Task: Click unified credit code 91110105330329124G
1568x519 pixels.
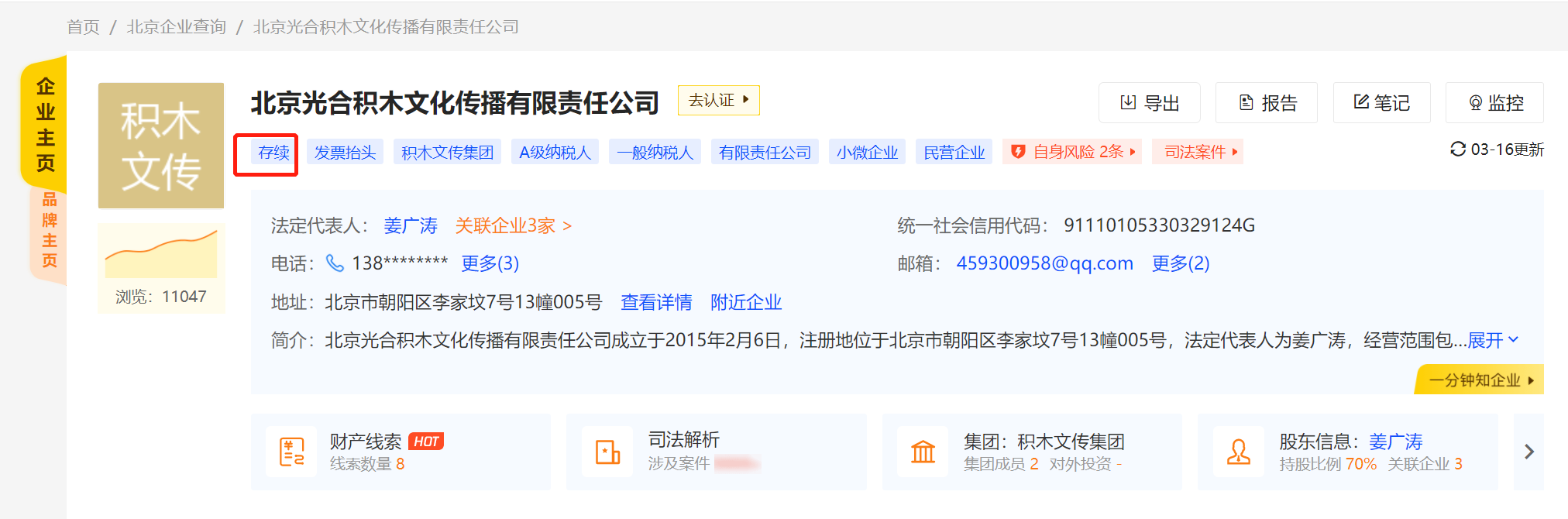Action: (1160, 225)
